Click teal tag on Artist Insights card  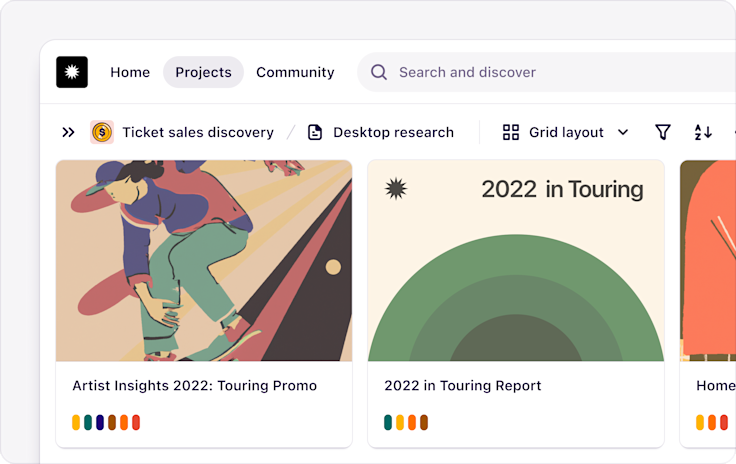pos(88,422)
